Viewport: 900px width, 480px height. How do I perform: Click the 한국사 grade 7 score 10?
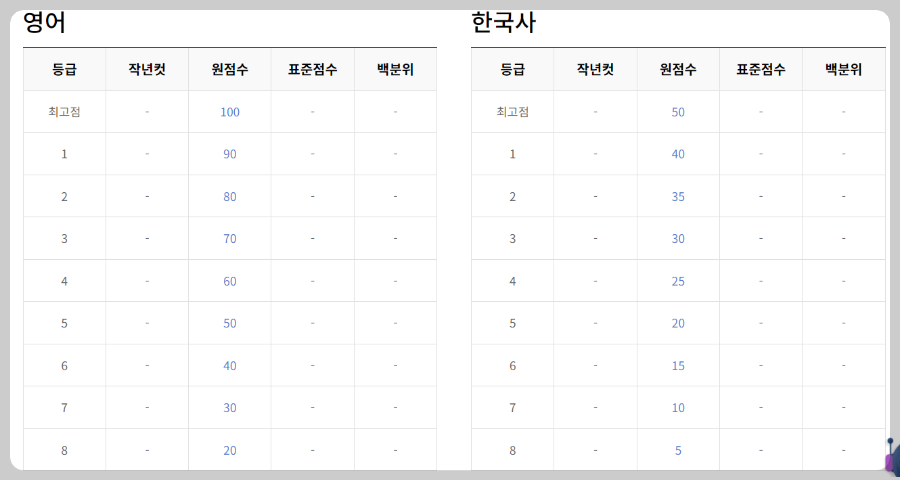pyautogui.click(x=678, y=408)
